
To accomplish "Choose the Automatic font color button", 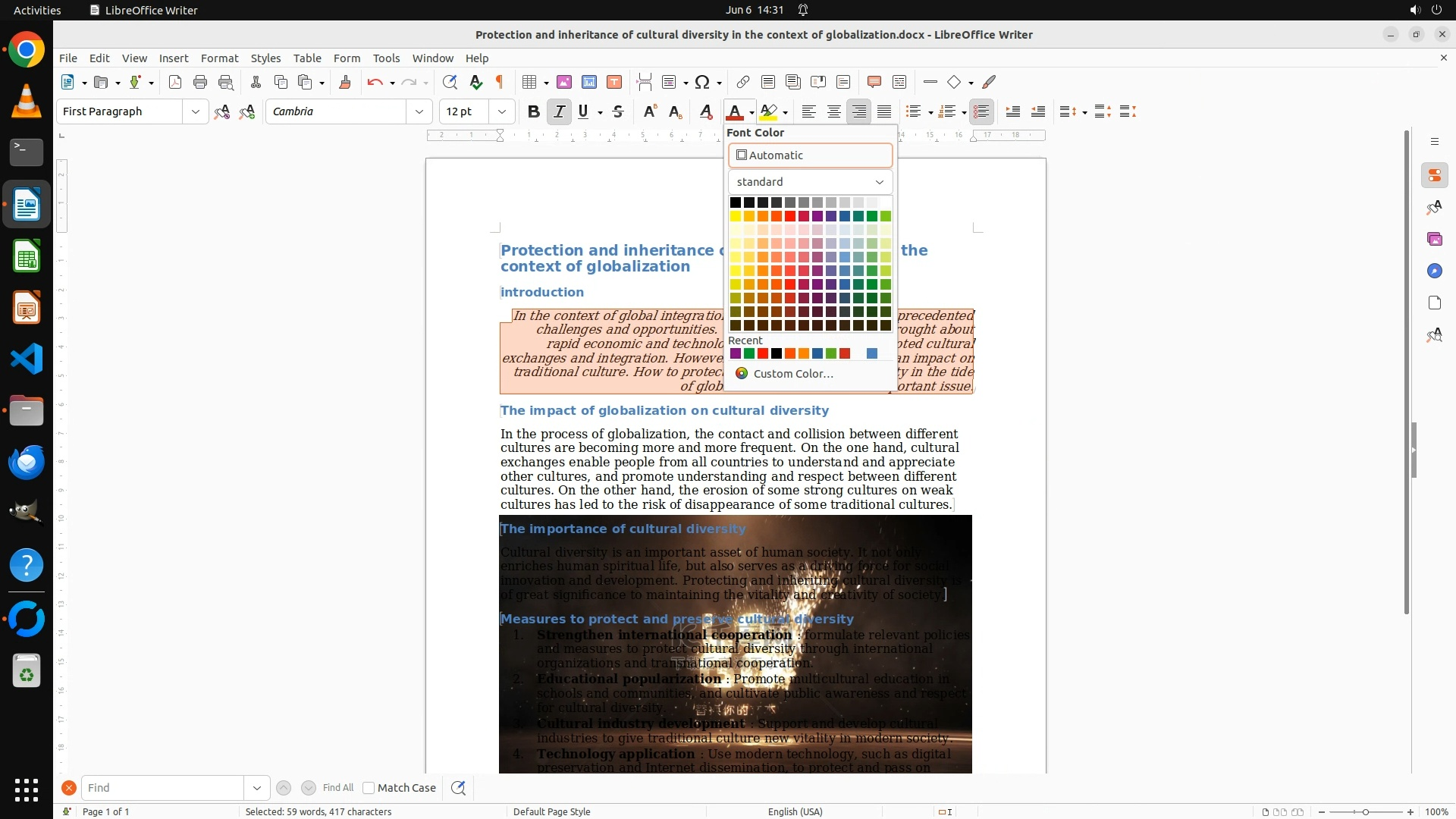I will (x=810, y=155).
